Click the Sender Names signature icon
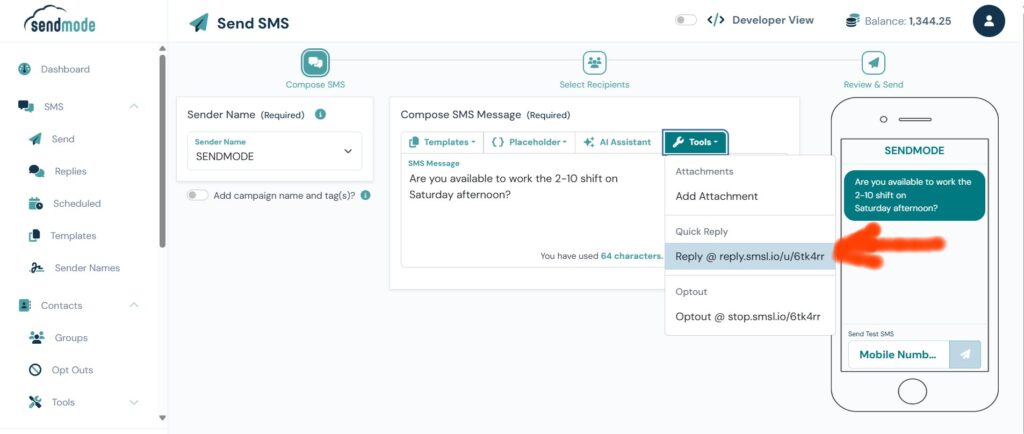Viewport: 1024px width, 434px height. (x=37, y=268)
